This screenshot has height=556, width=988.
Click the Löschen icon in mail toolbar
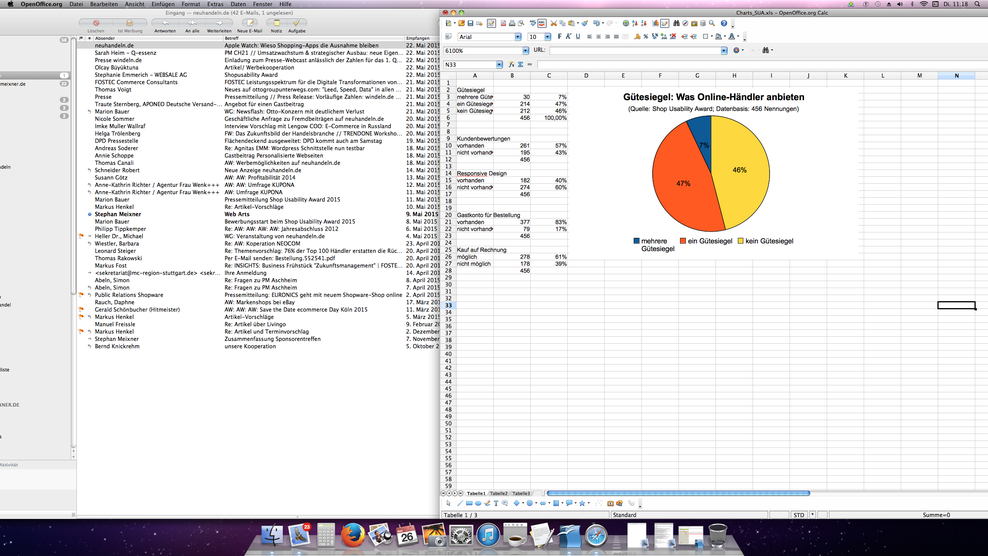[96, 23]
